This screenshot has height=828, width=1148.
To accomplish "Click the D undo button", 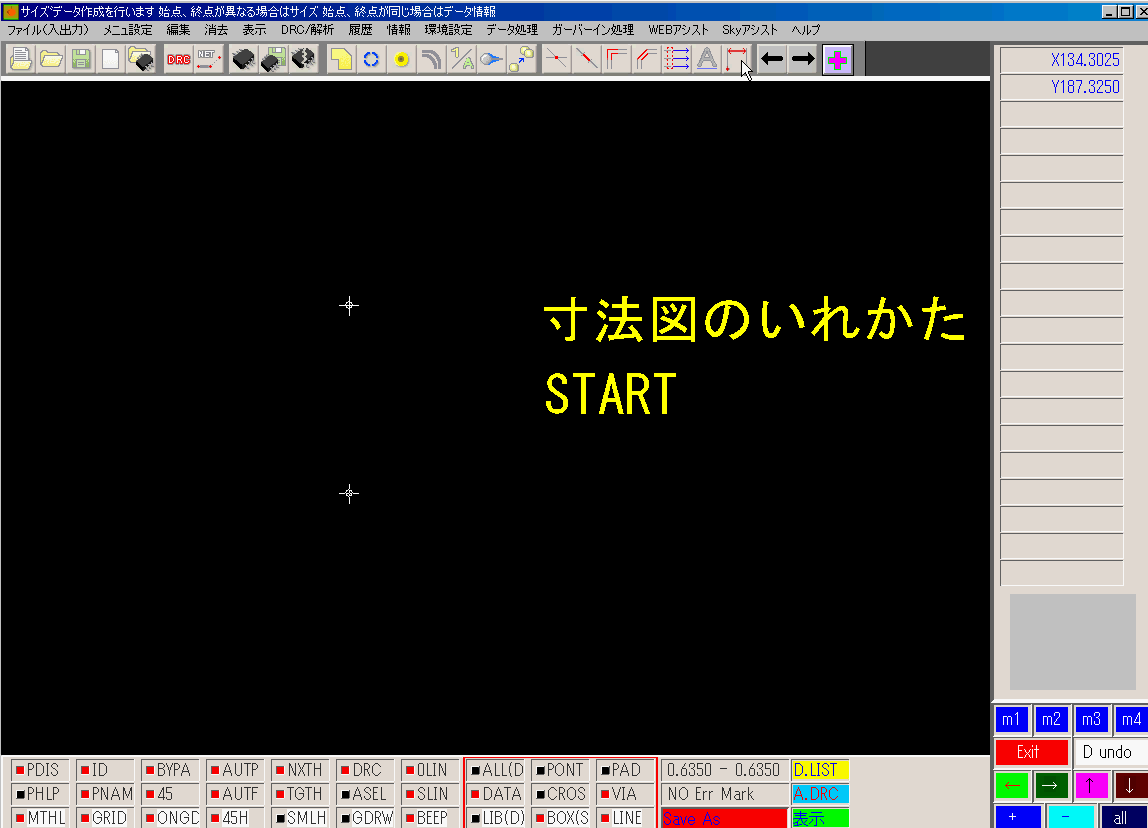I will (1108, 752).
